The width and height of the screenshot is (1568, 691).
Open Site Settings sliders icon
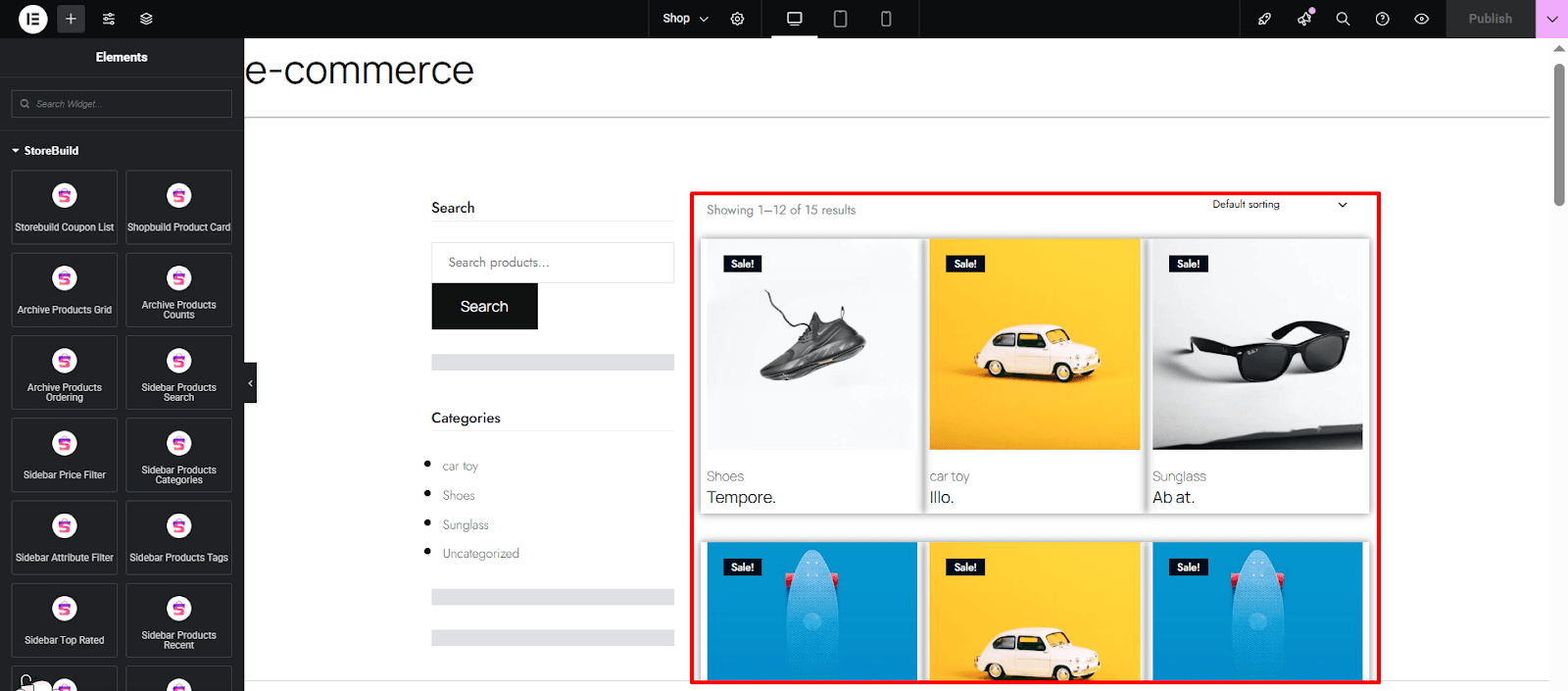pos(109,19)
